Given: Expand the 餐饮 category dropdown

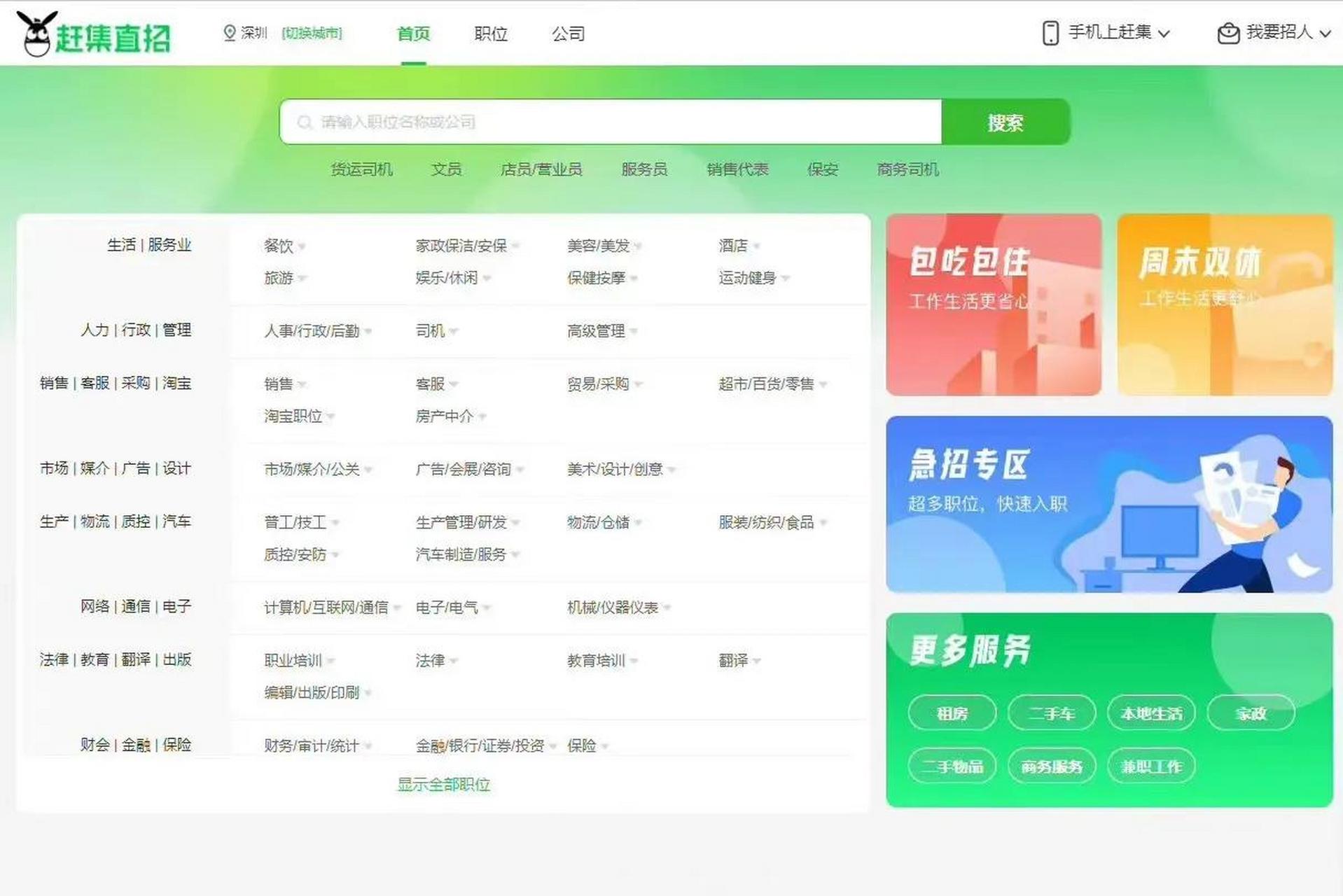Looking at the screenshot, I should (x=284, y=246).
